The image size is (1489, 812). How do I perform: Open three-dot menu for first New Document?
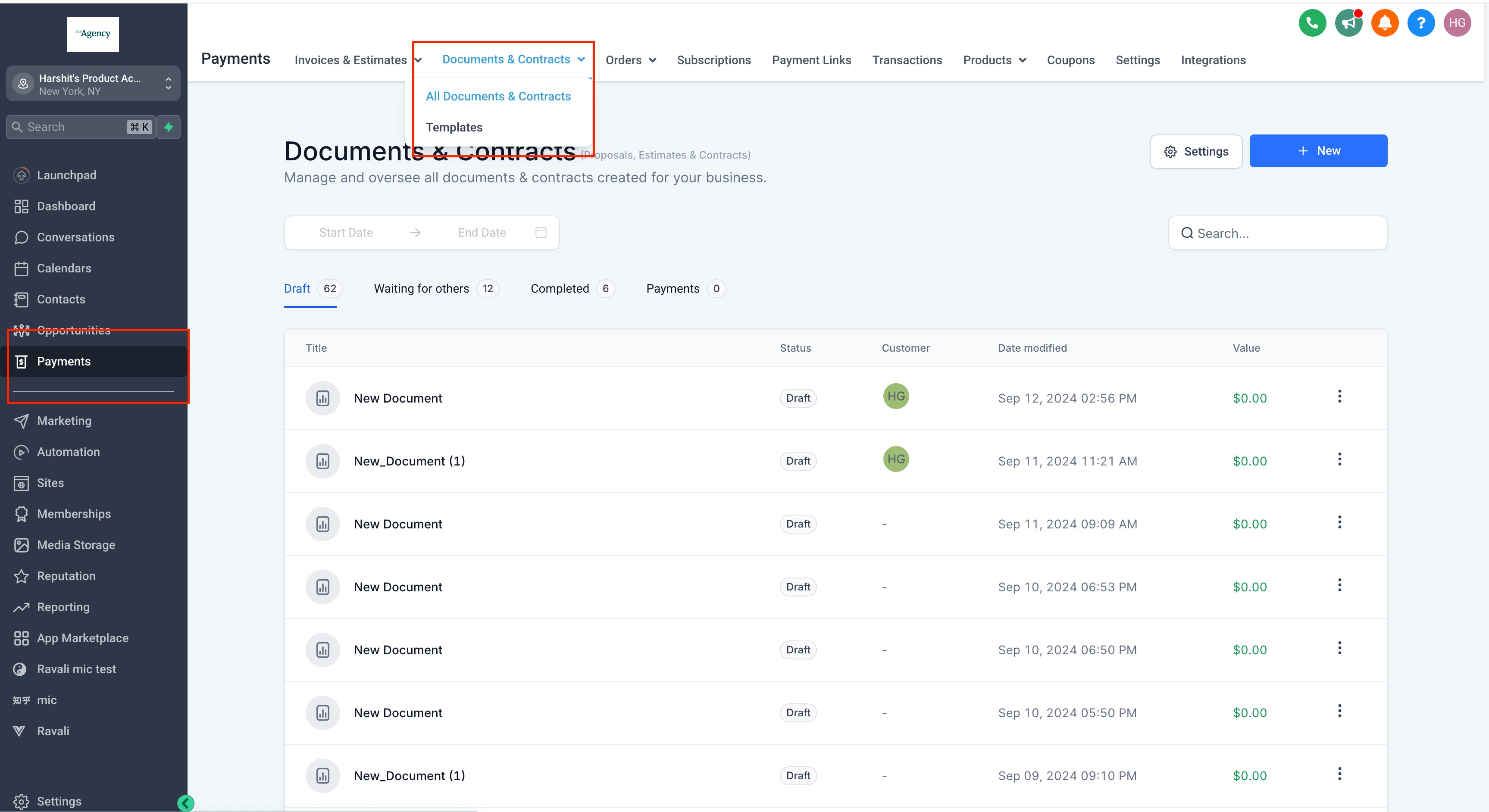pyautogui.click(x=1339, y=397)
